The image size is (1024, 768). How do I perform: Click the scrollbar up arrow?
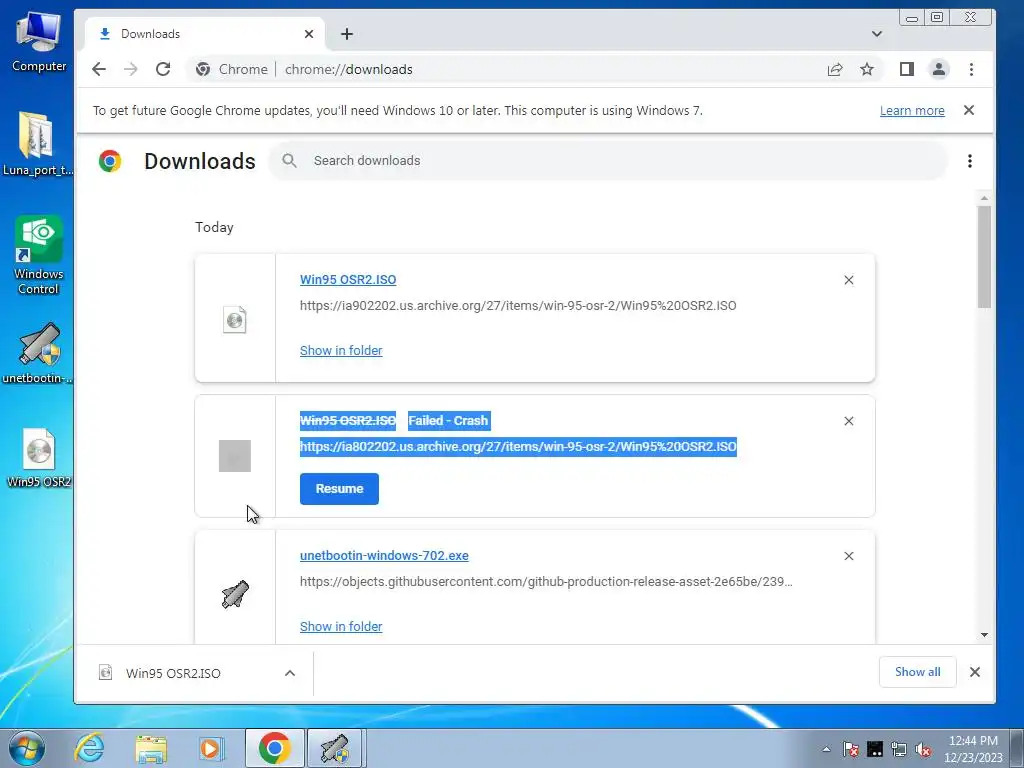984,198
